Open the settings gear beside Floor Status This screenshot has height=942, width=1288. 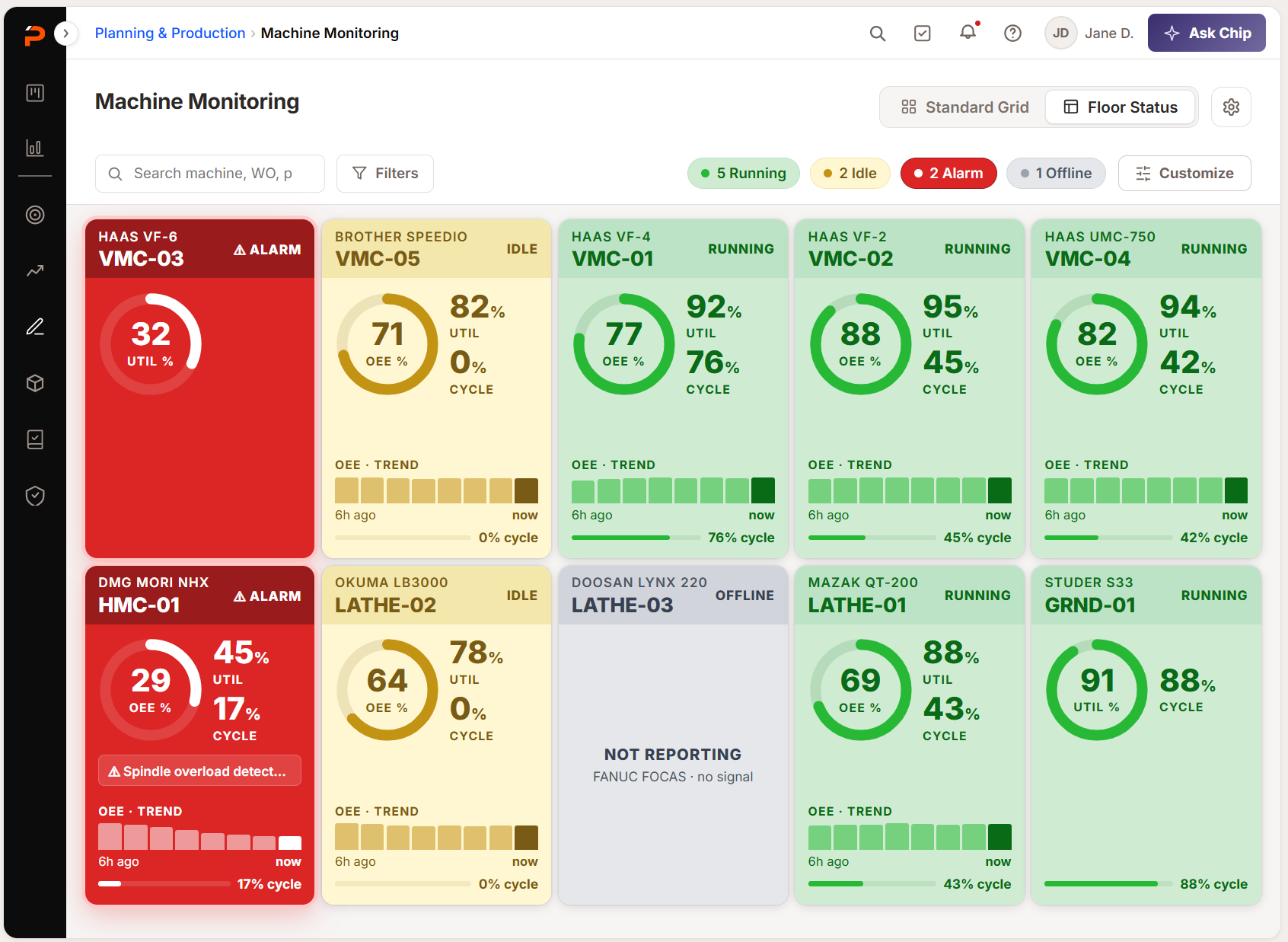[1231, 107]
